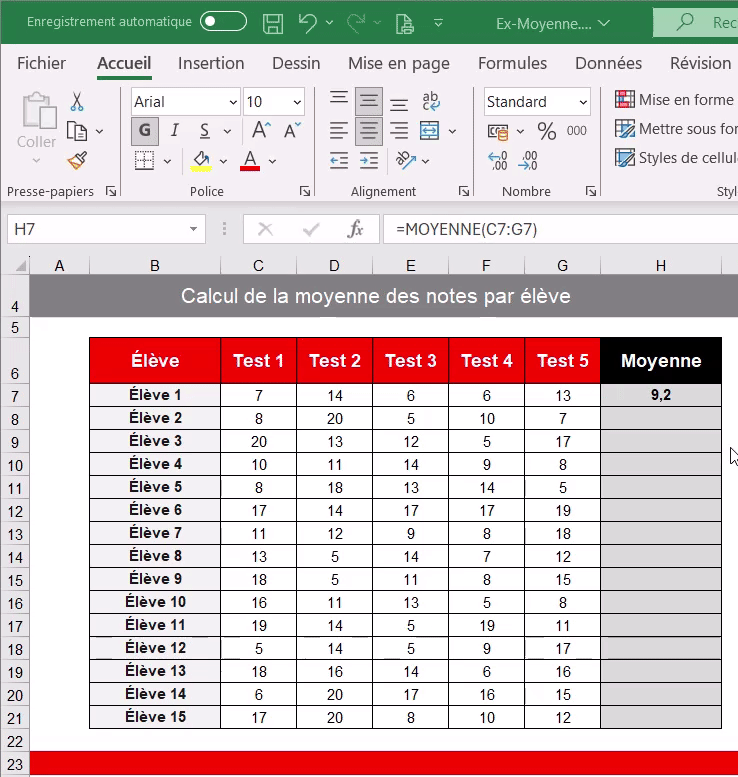The height and width of the screenshot is (777, 738).
Task: Toggle italic I formatting
Action: [174, 131]
